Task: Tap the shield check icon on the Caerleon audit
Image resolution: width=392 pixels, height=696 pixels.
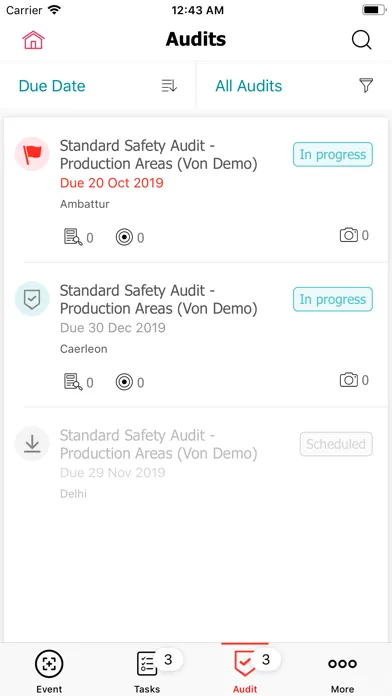Action: pos(32,299)
